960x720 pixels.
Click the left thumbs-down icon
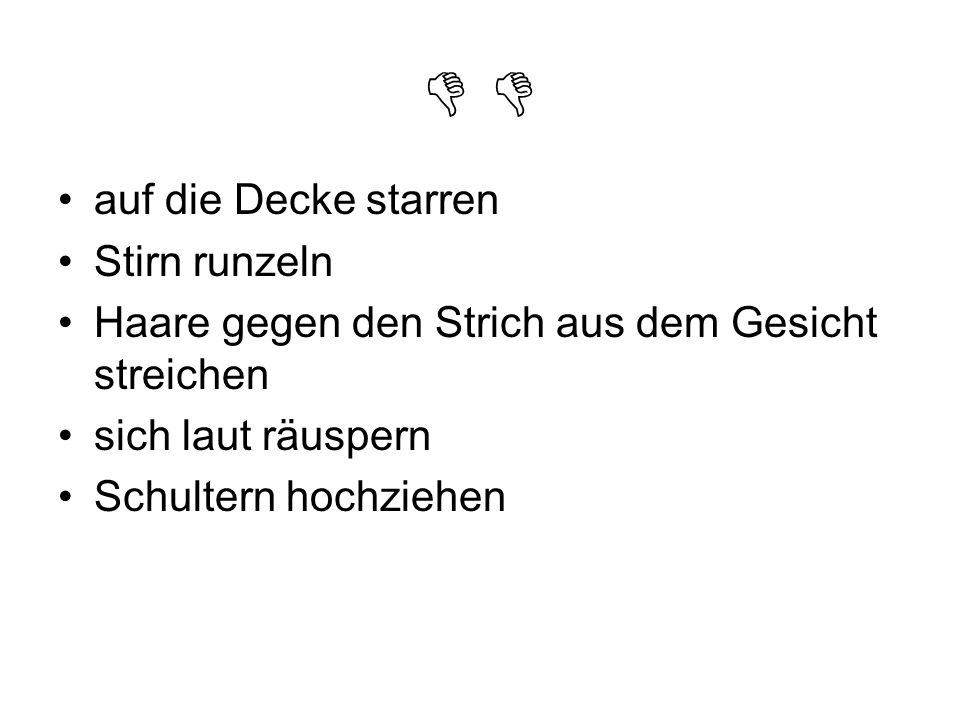tap(446, 94)
